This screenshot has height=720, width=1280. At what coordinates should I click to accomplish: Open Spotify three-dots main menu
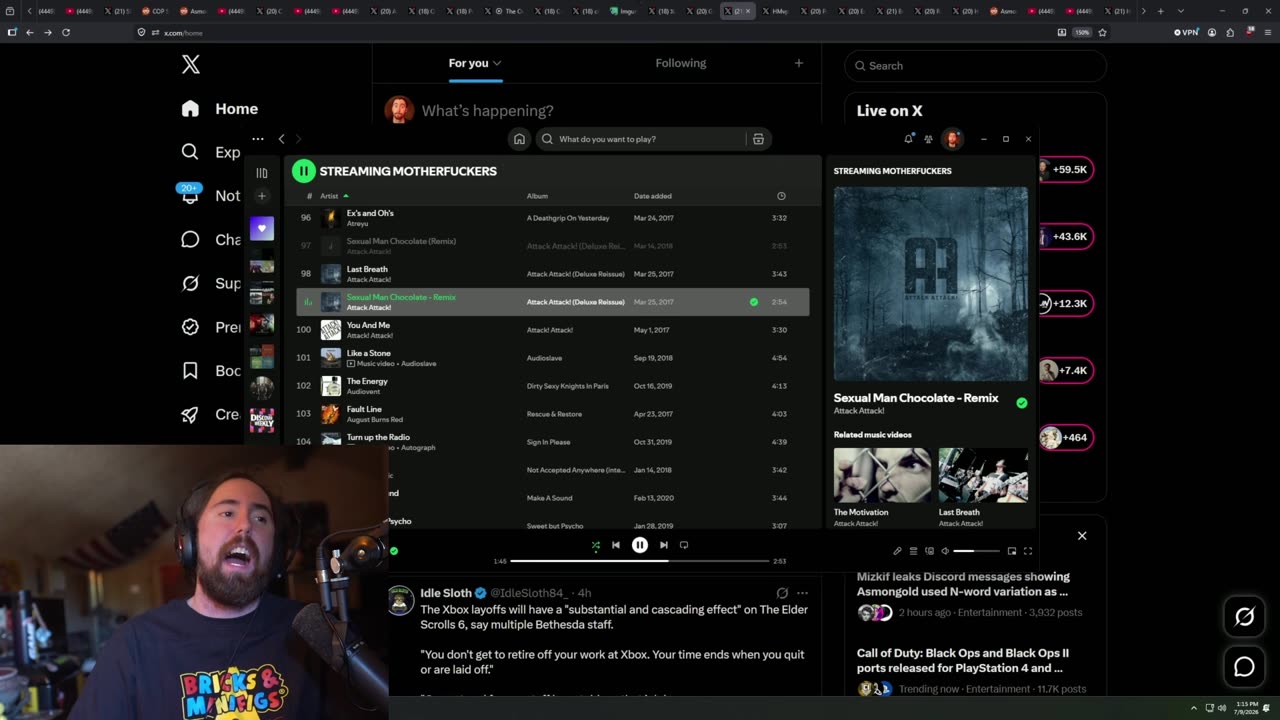pos(258,139)
